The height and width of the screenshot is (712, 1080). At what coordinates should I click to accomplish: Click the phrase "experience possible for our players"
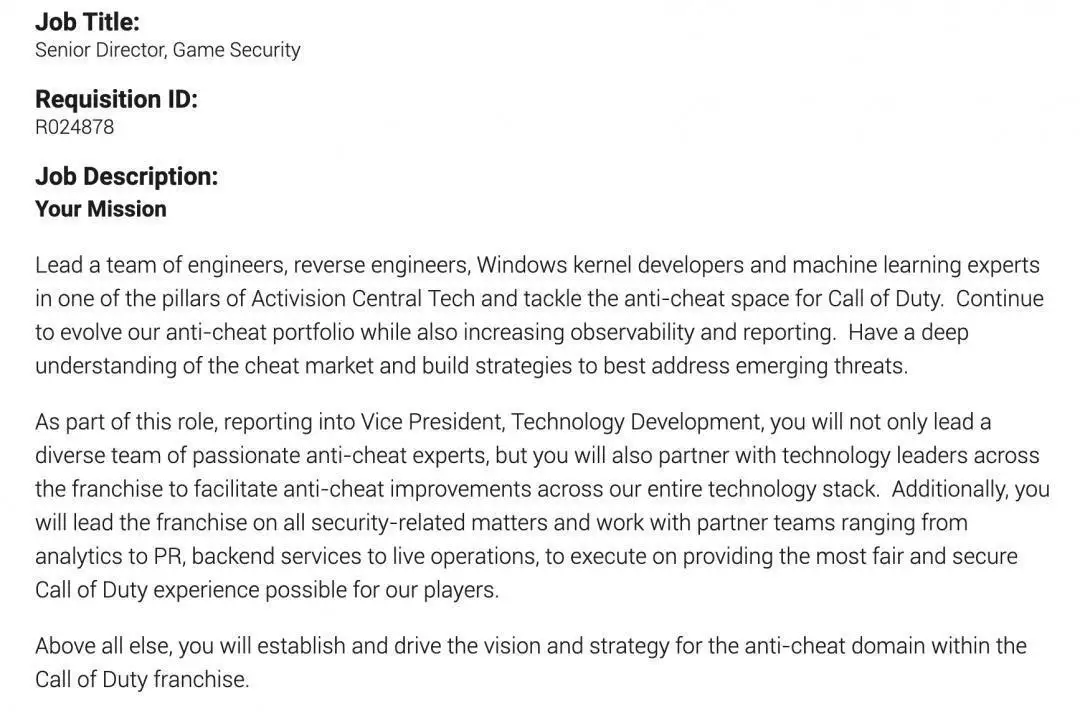coord(326,590)
